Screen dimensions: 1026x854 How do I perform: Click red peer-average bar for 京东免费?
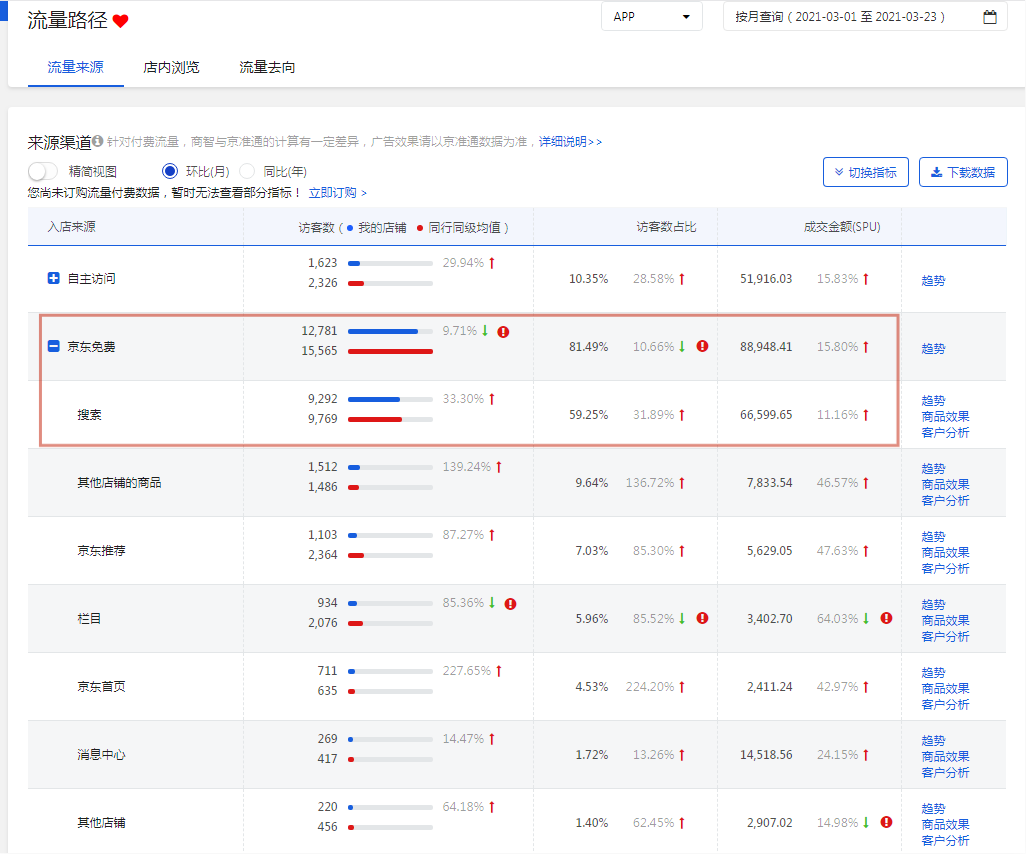coord(390,351)
